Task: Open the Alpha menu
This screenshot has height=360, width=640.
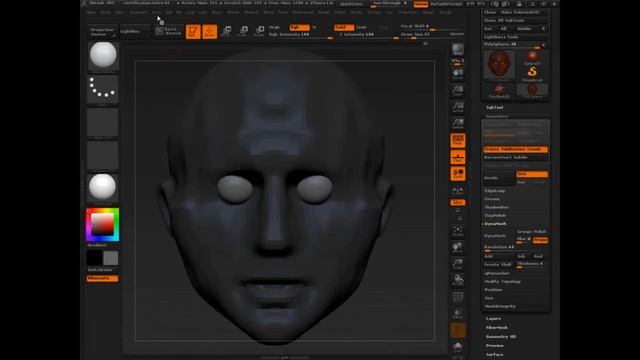Action: click(x=91, y=13)
